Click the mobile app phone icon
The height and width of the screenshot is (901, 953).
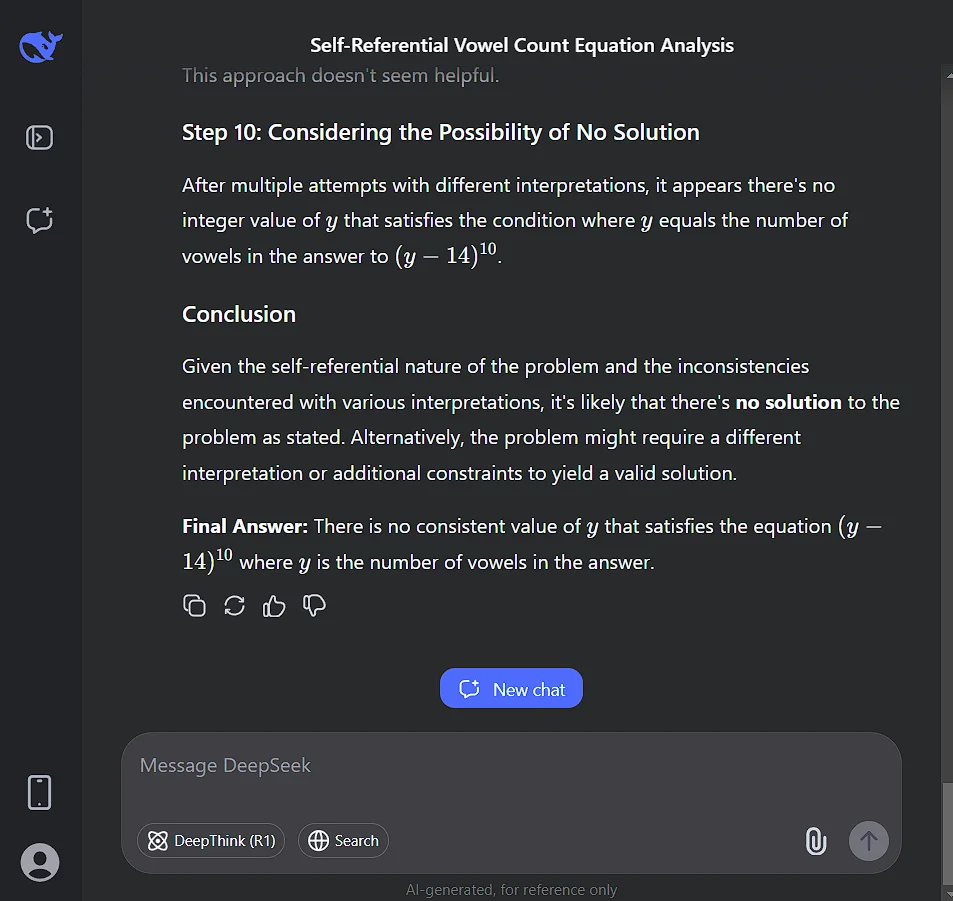tap(40, 792)
